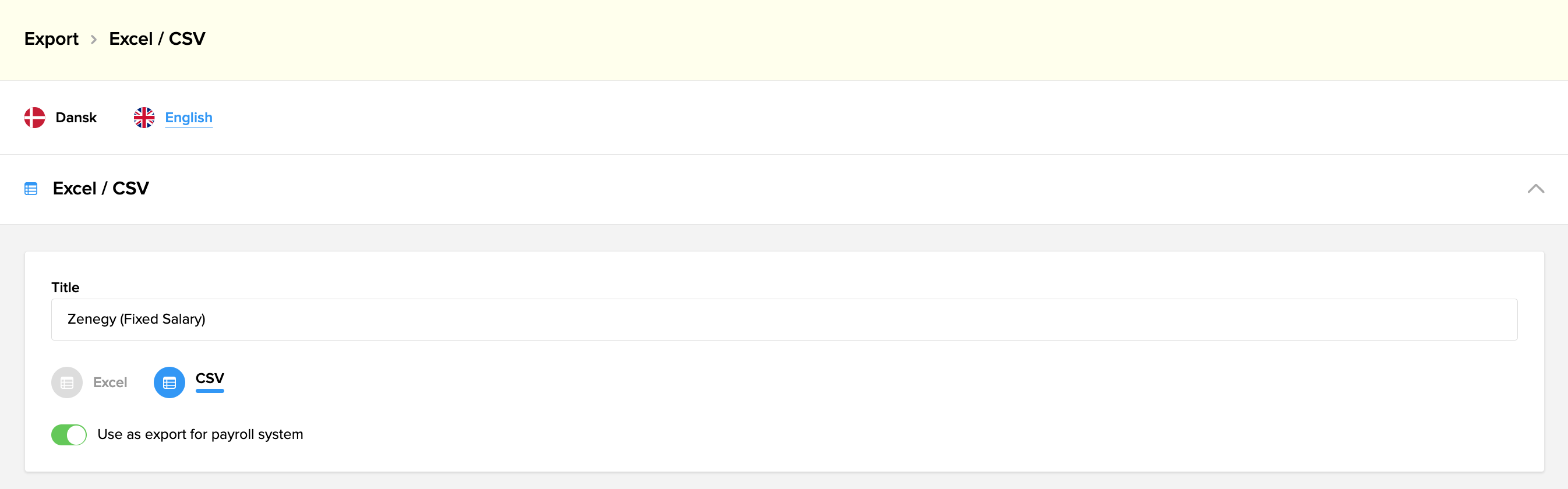Place cursor in the "Zenegy (Fixed Salary)" text

pos(136,318)
